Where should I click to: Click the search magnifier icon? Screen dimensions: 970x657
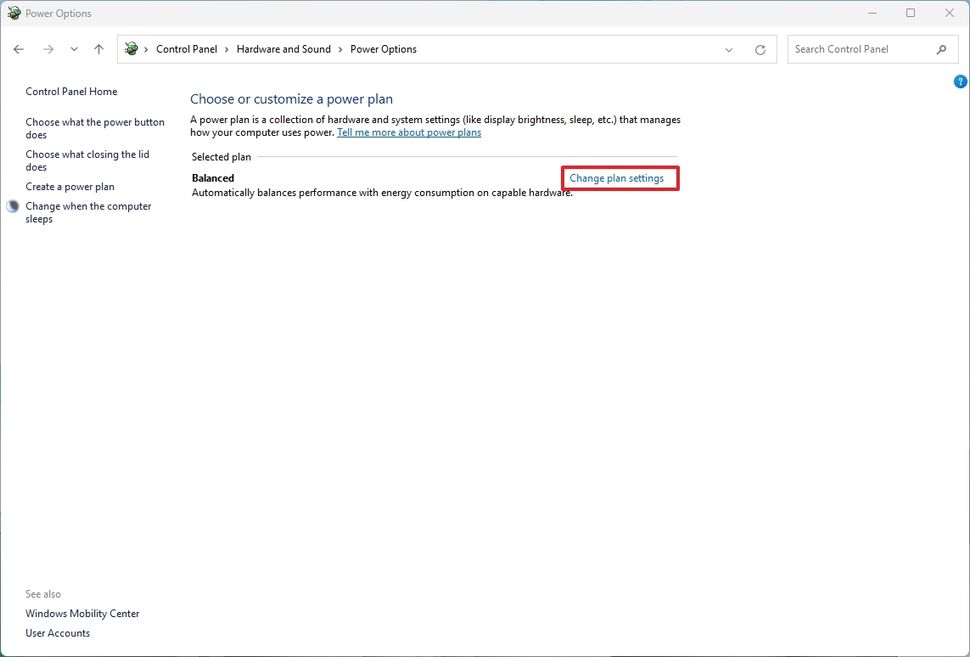(941, 48)
